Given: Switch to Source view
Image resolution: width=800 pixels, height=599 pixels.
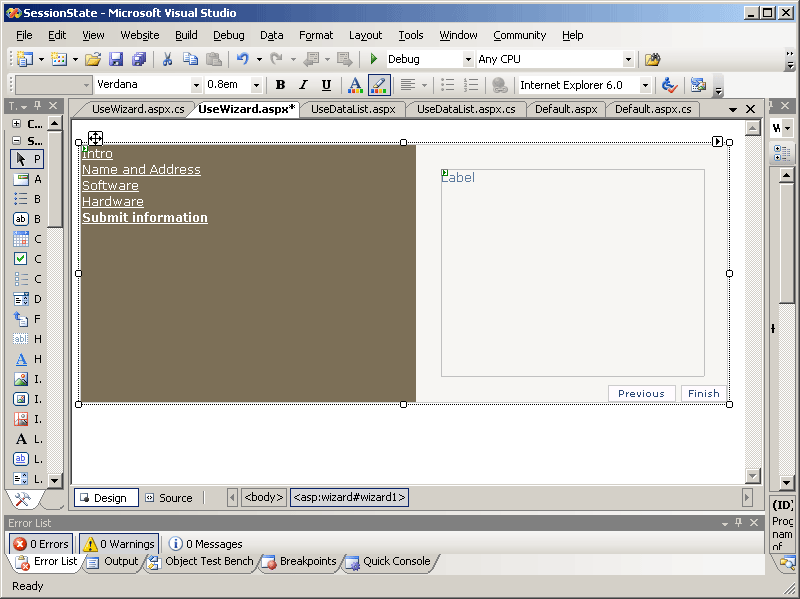Looking at the screenshot, I should (168, 498).
